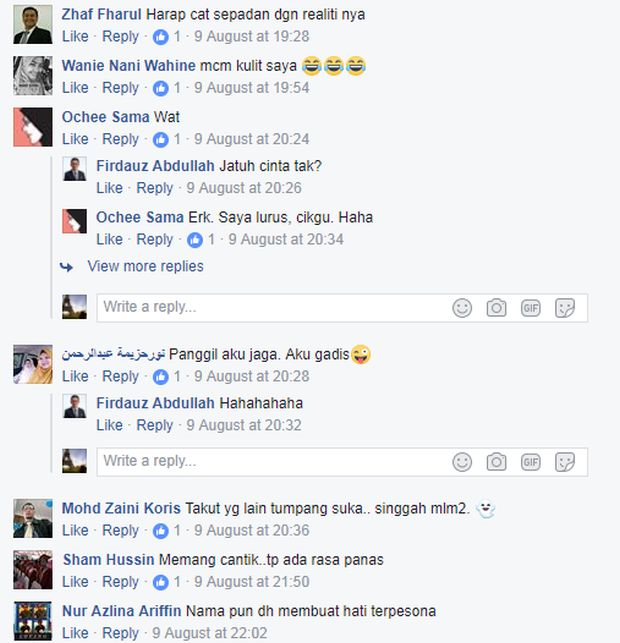Viewport: 620px width, 643px height.
Task: Like Sham Hussin's comment
Action: point(75,581)
